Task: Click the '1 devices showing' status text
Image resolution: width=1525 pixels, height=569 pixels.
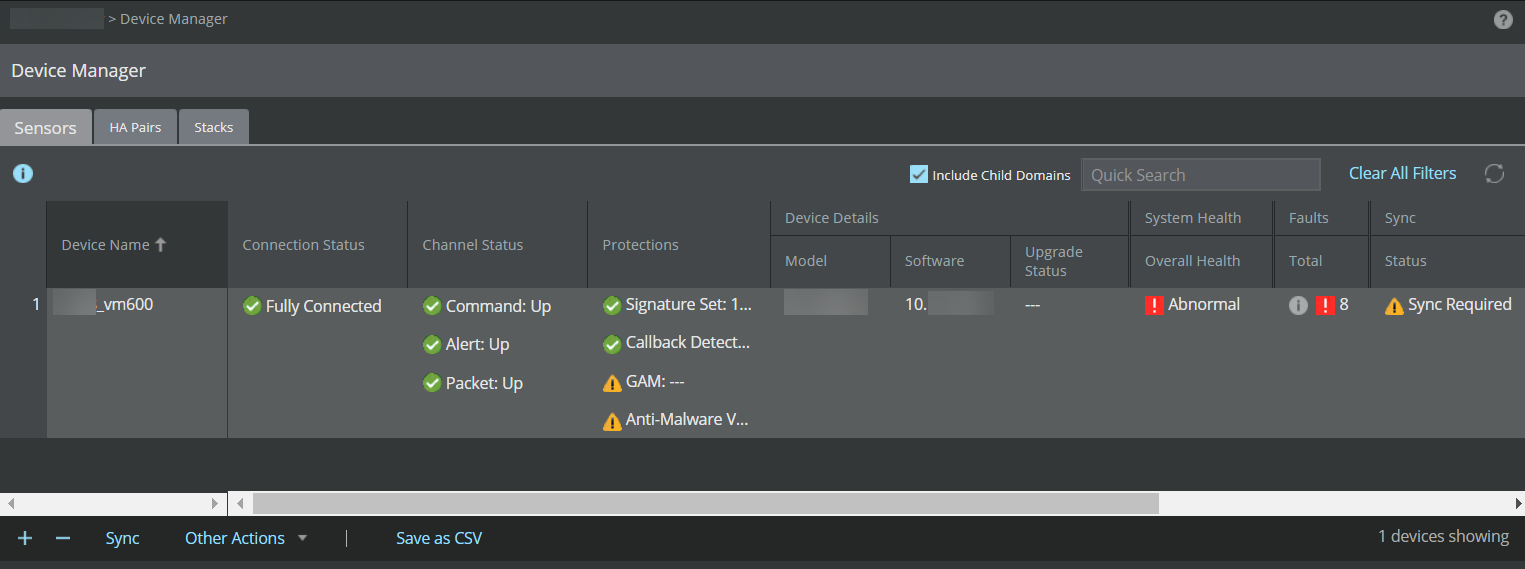Action: coord(1444,537)
